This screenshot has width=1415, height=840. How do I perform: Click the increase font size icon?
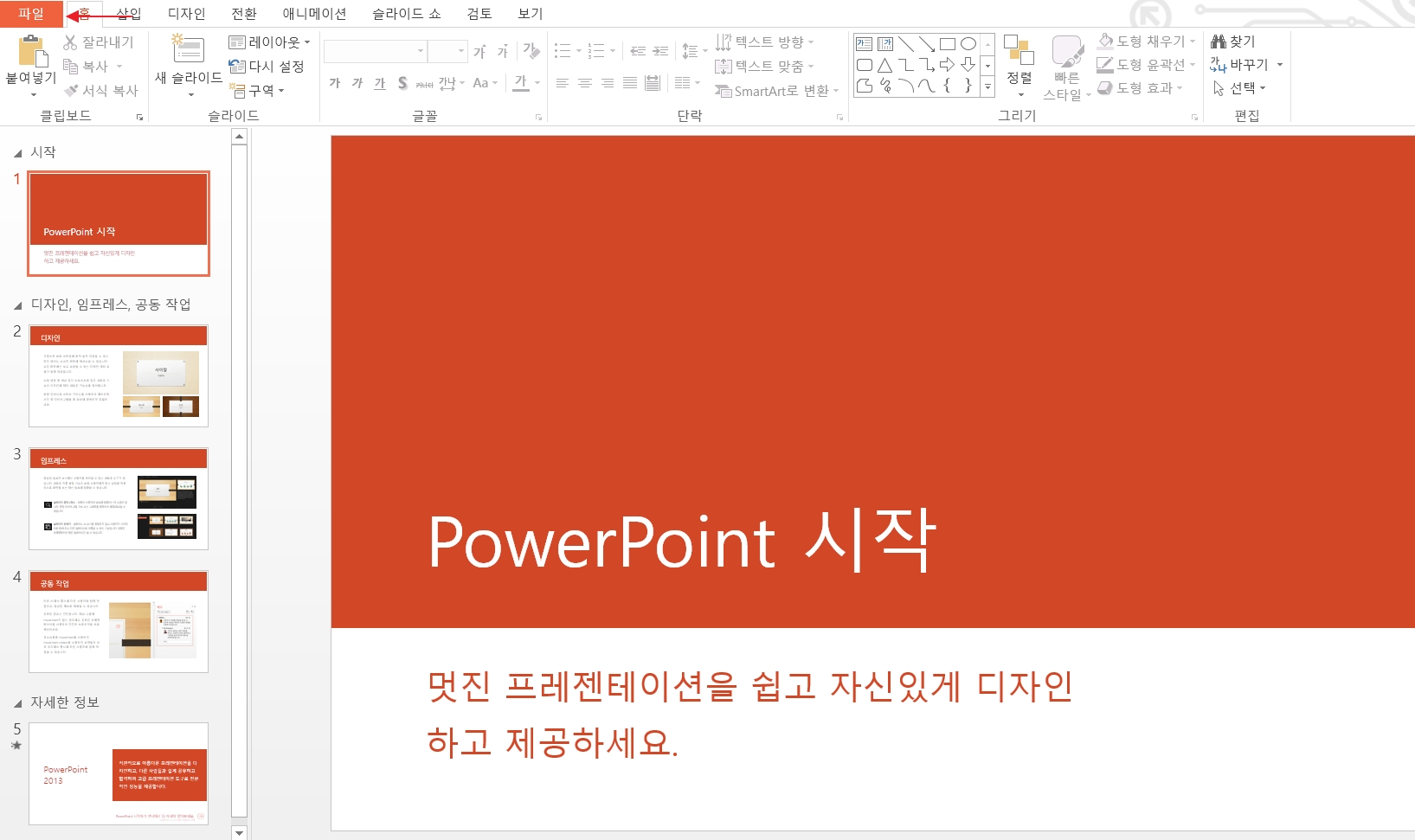(479, 52)
